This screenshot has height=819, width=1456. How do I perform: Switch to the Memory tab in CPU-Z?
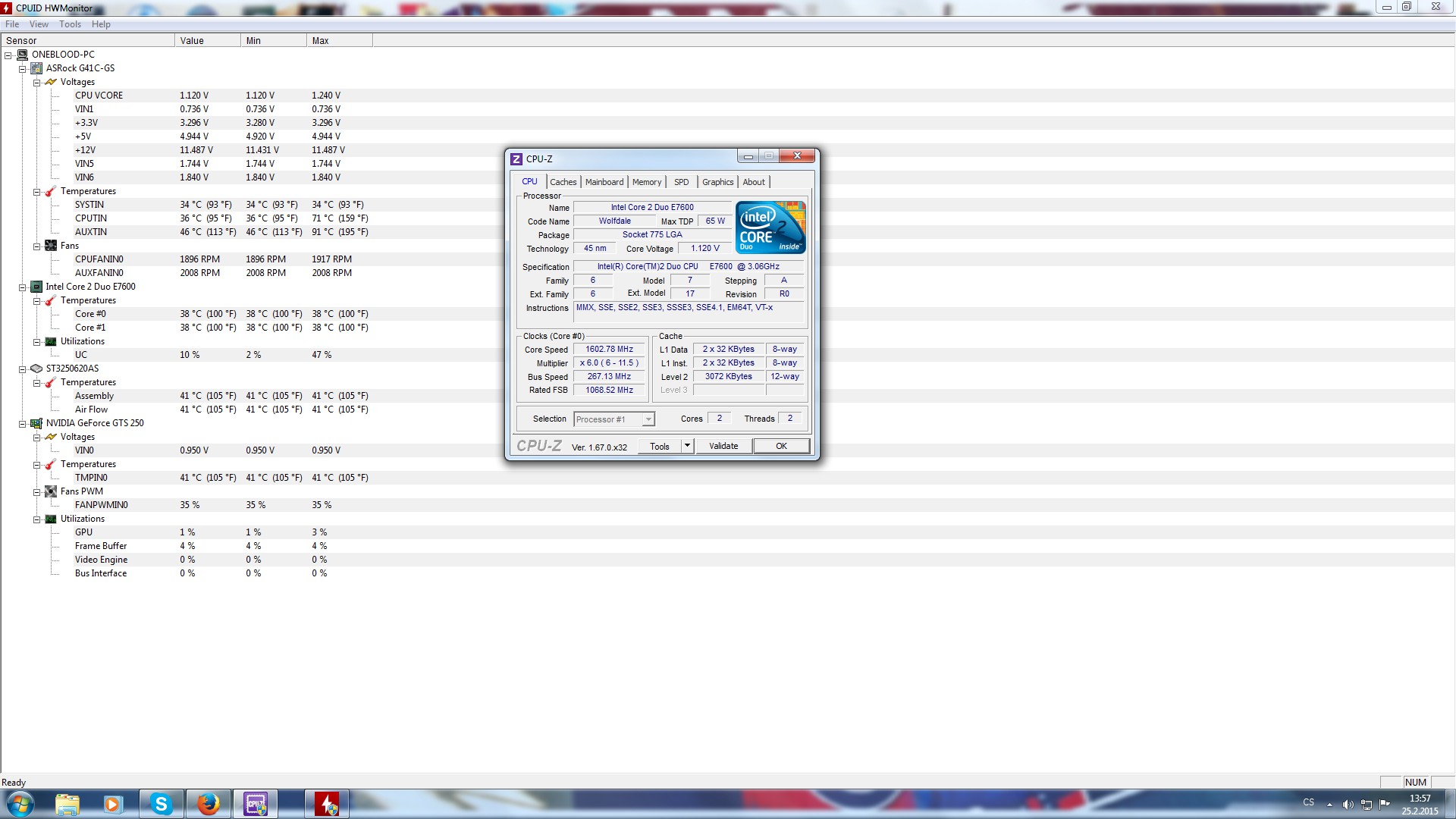tap(646, 182)
